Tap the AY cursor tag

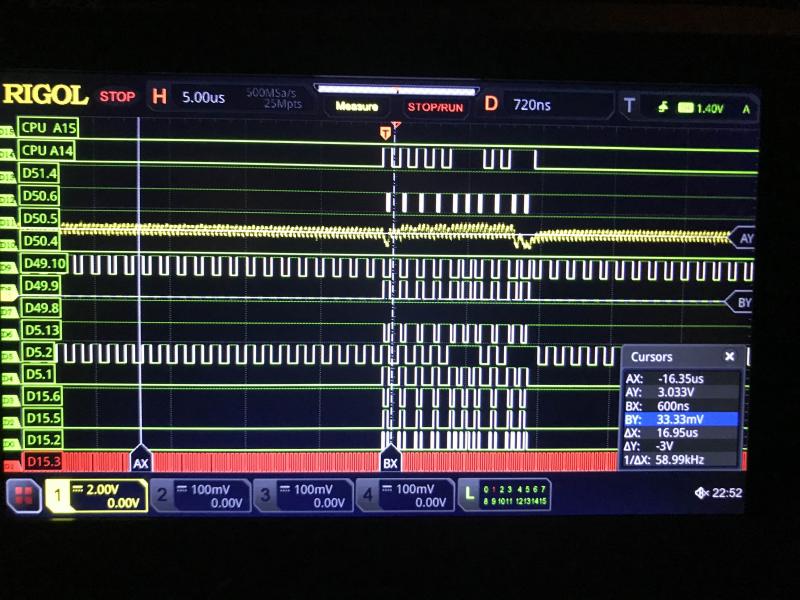(x=743, y=238)
